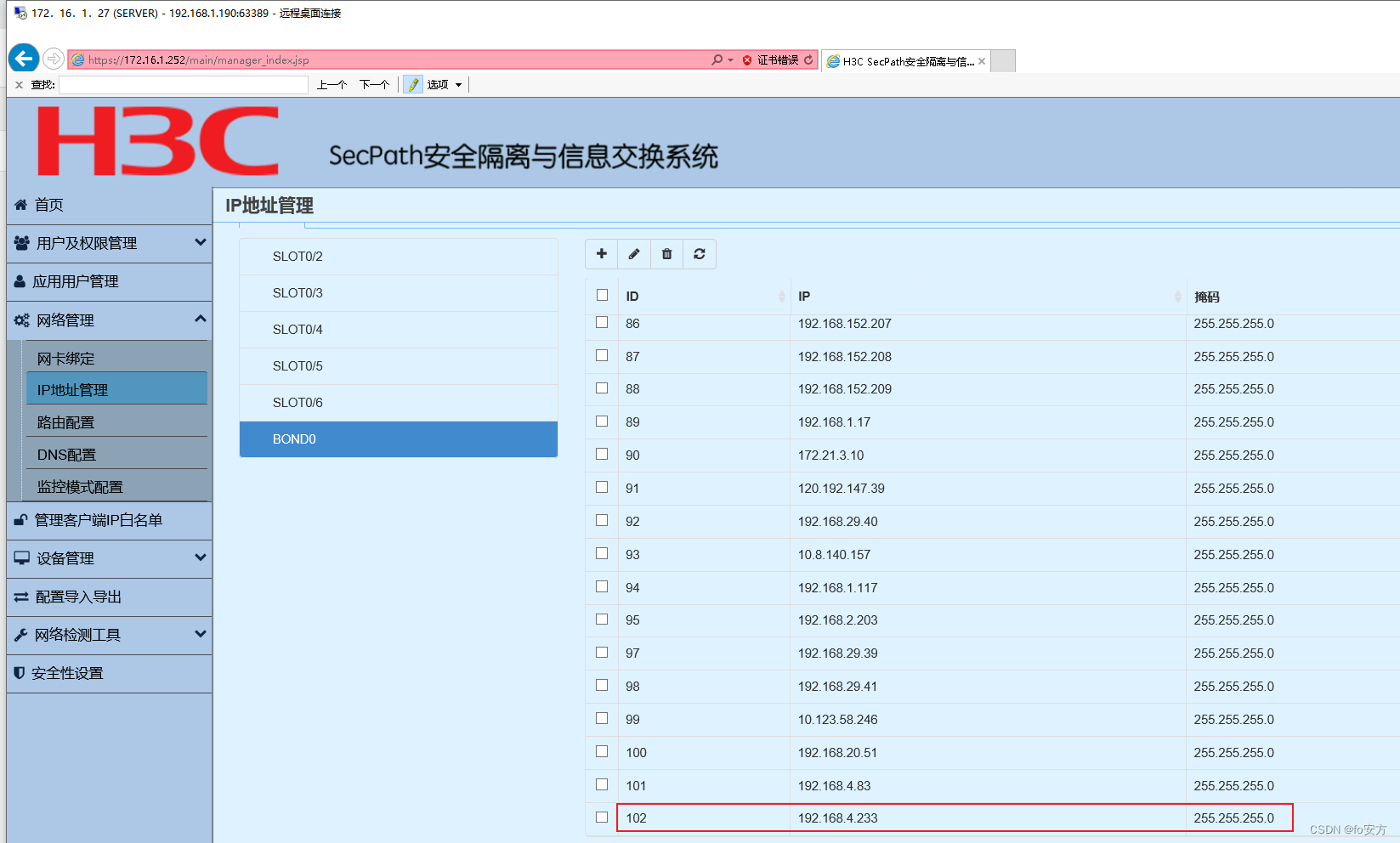The width and height of the screenshot is (1400, 843).
Task: Click the IP cell 10.123.58.246
Action: 838,720
